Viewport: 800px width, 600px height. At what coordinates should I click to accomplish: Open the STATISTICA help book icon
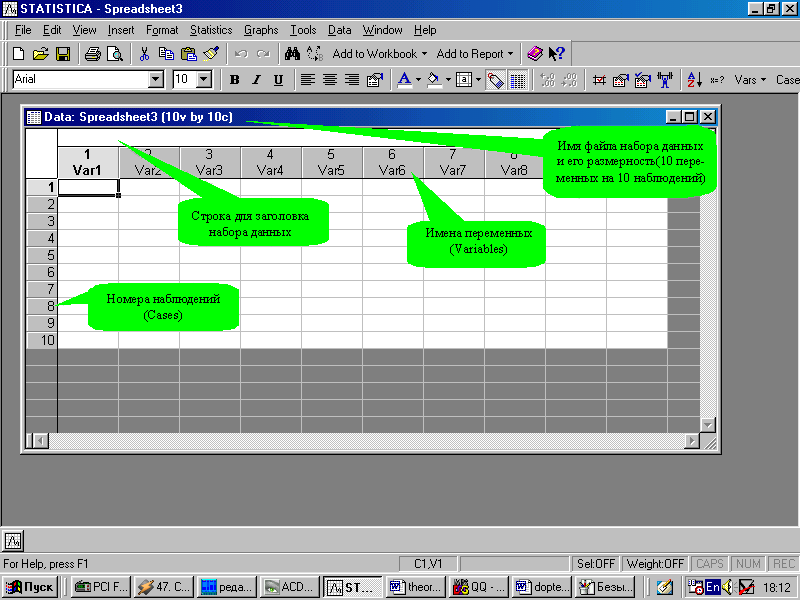[x=535, y=54]
